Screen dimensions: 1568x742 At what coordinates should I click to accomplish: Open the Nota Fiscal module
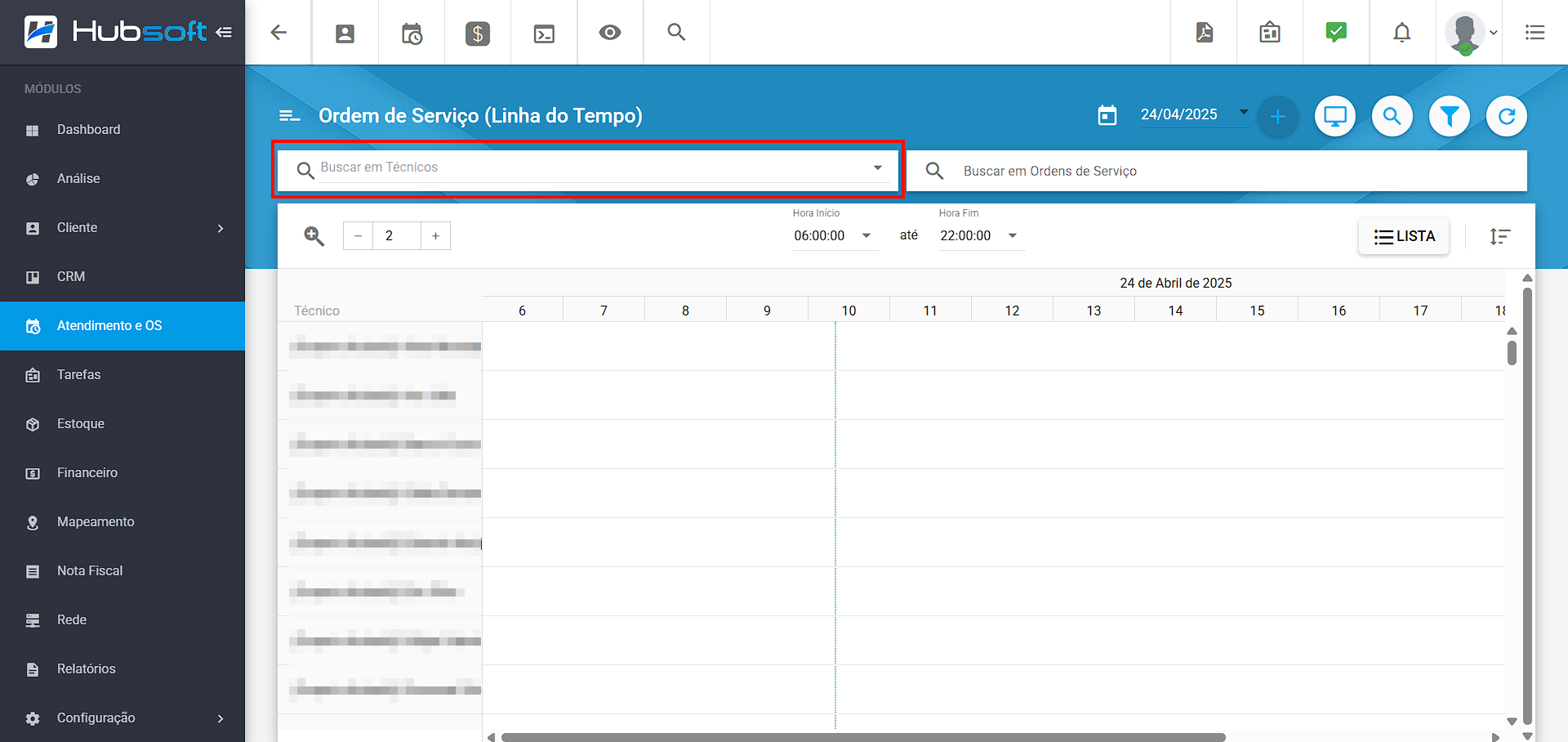click(x=122, y=571)
